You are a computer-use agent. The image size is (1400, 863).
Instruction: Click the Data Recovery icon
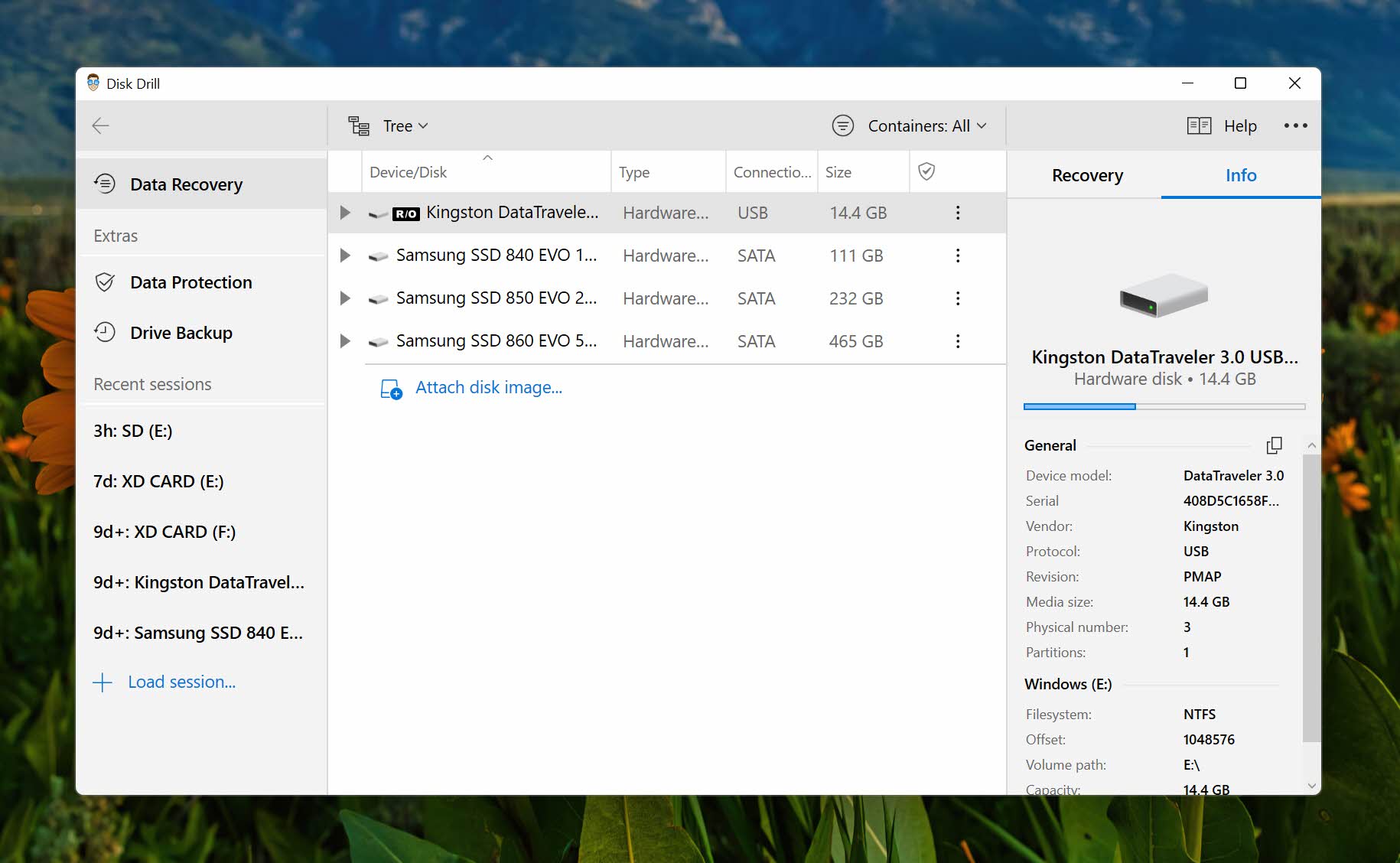pos(105,184)
